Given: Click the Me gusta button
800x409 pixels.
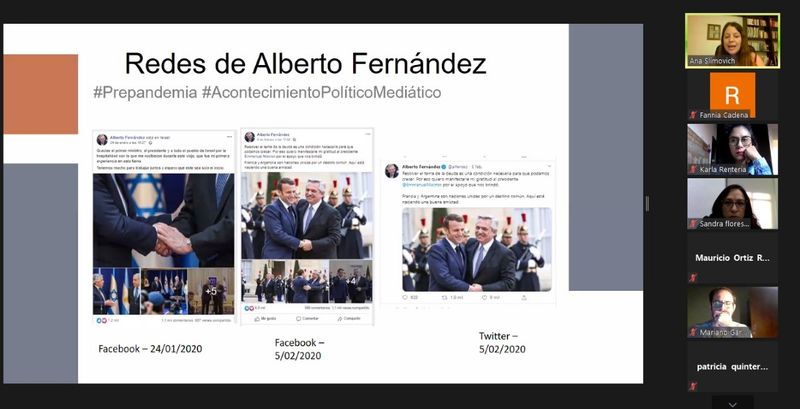Looking at the screenshot, I should 265,318.
